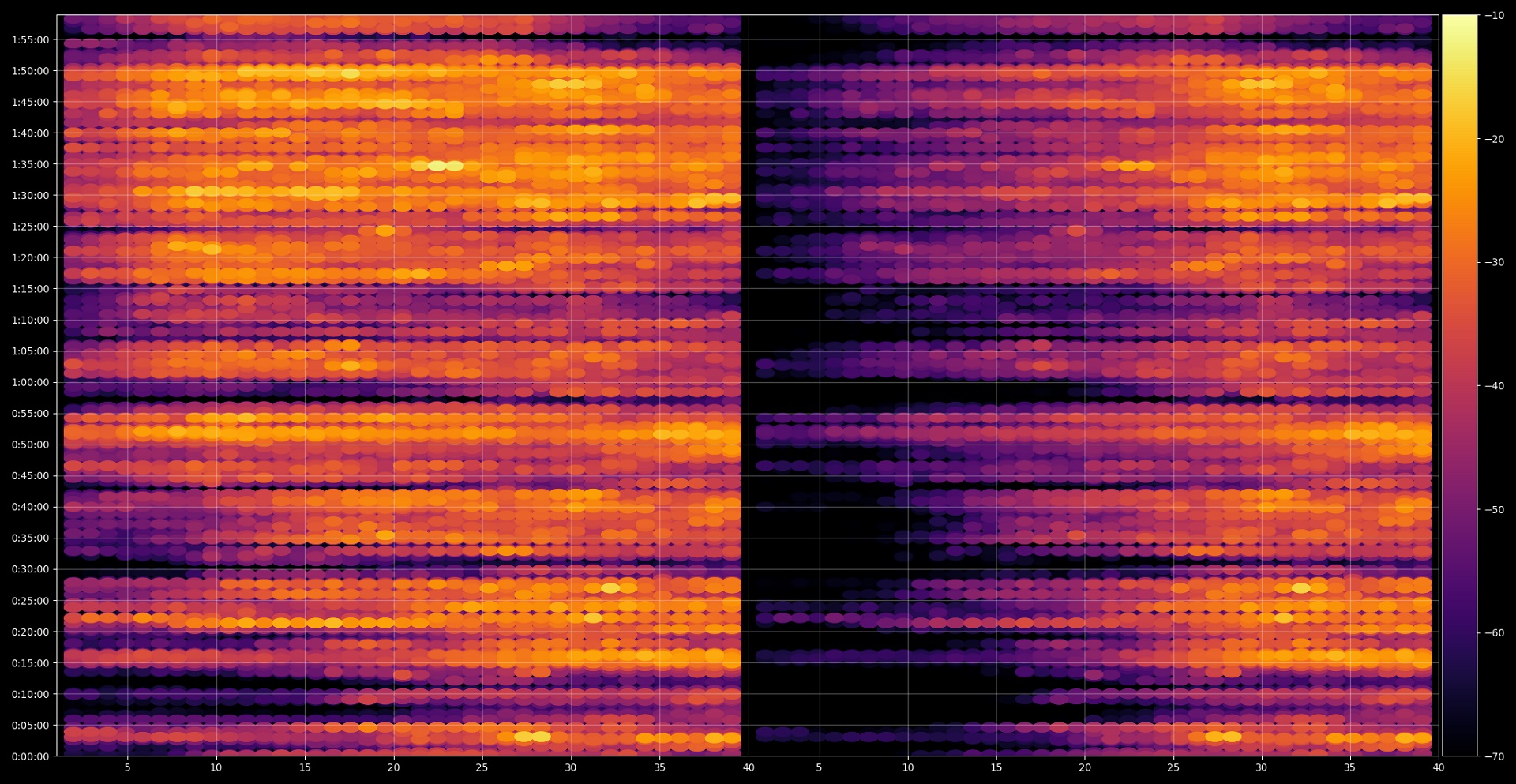Select x-axis label 10 under left heatmap
This screenshot has width=1516, height=784.
click(x=216, y=767)
